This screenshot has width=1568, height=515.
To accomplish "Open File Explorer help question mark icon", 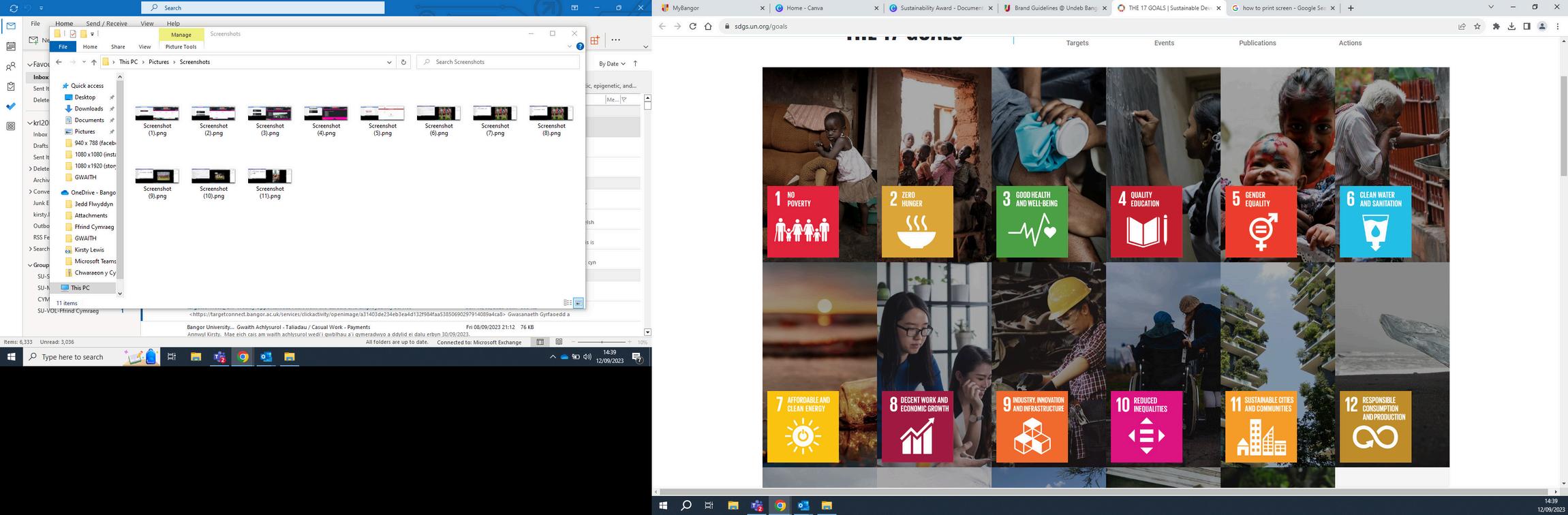I will coord(580,46).
